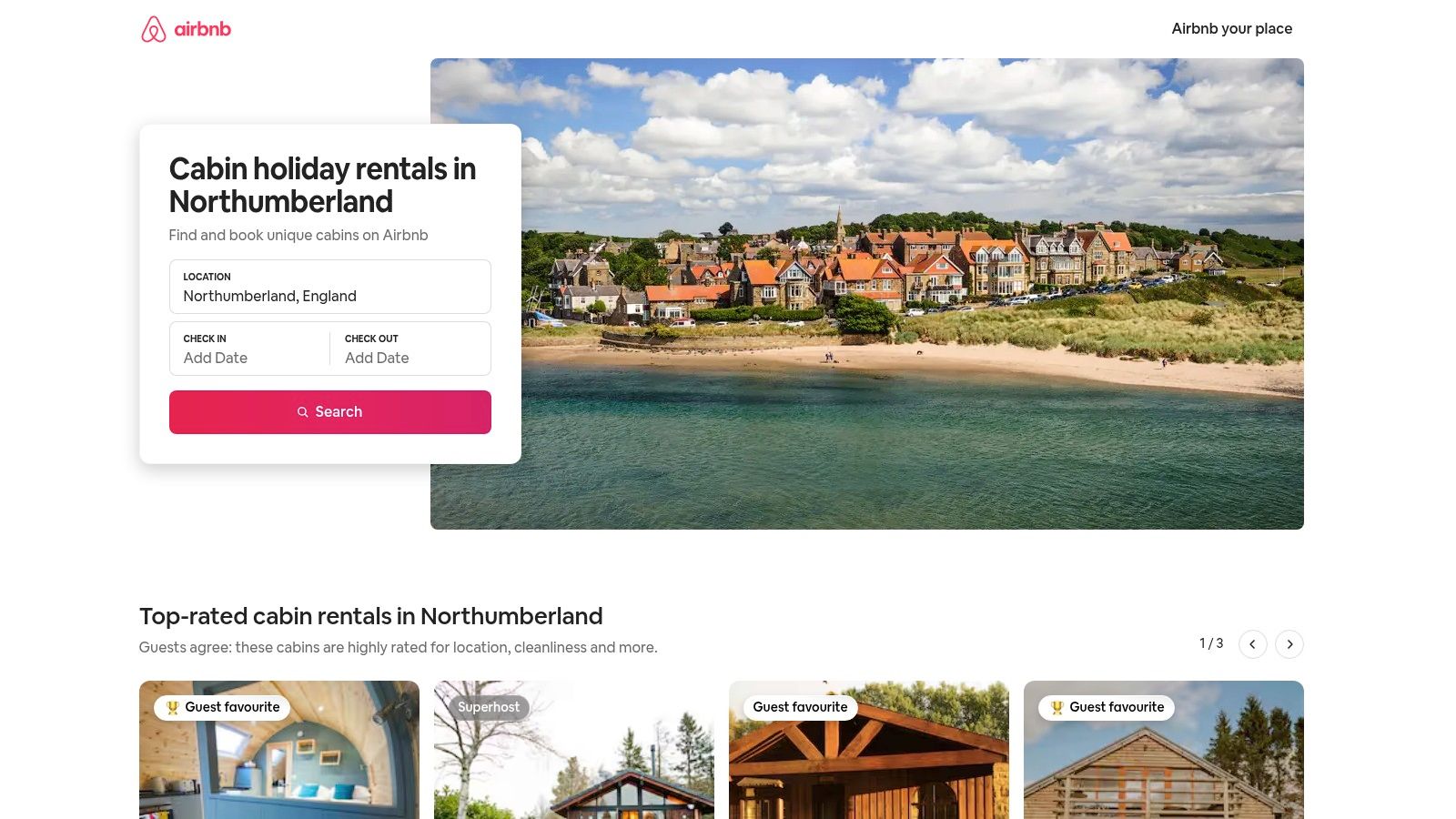Click trophy icon on fourth cabin's badge
Viewport: 1456px width, 819px height.
click(1057, 707)
